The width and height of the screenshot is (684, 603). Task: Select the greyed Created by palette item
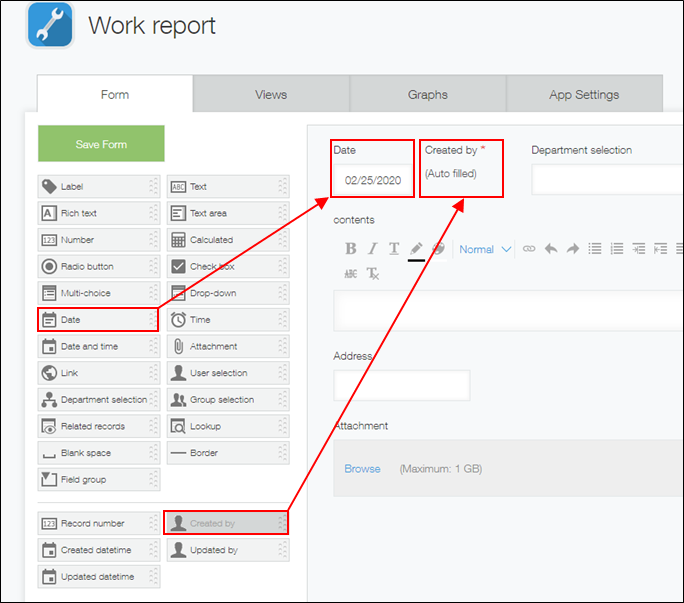tap(226, 523)
